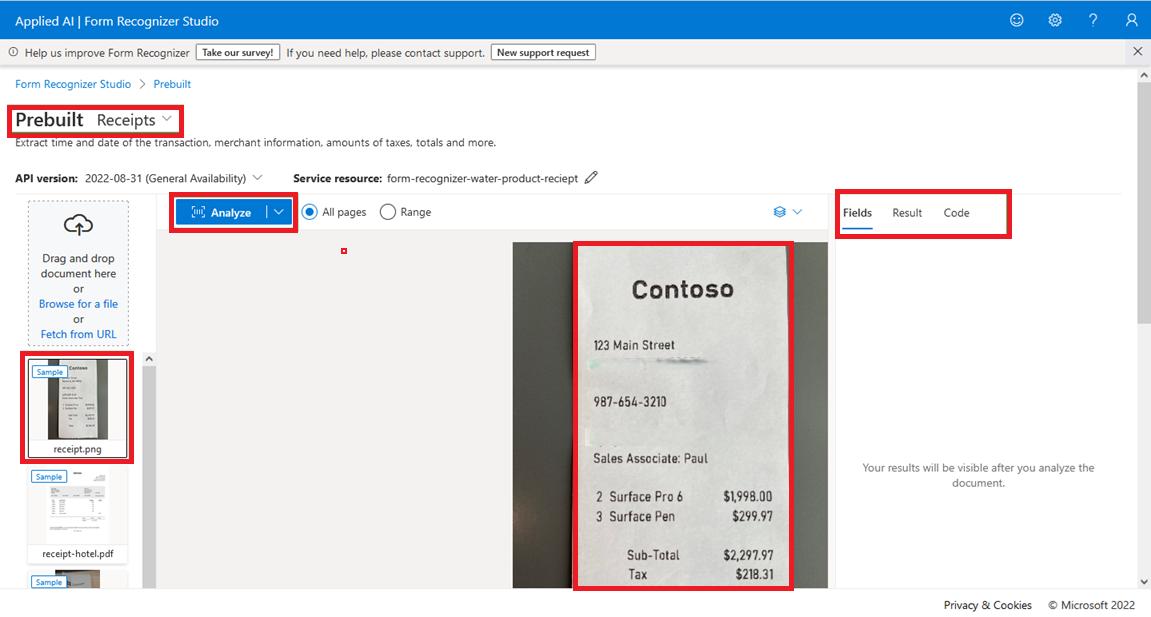
Task: Click the © Microsoft 2022 text
Action: tap(1092, 605)
